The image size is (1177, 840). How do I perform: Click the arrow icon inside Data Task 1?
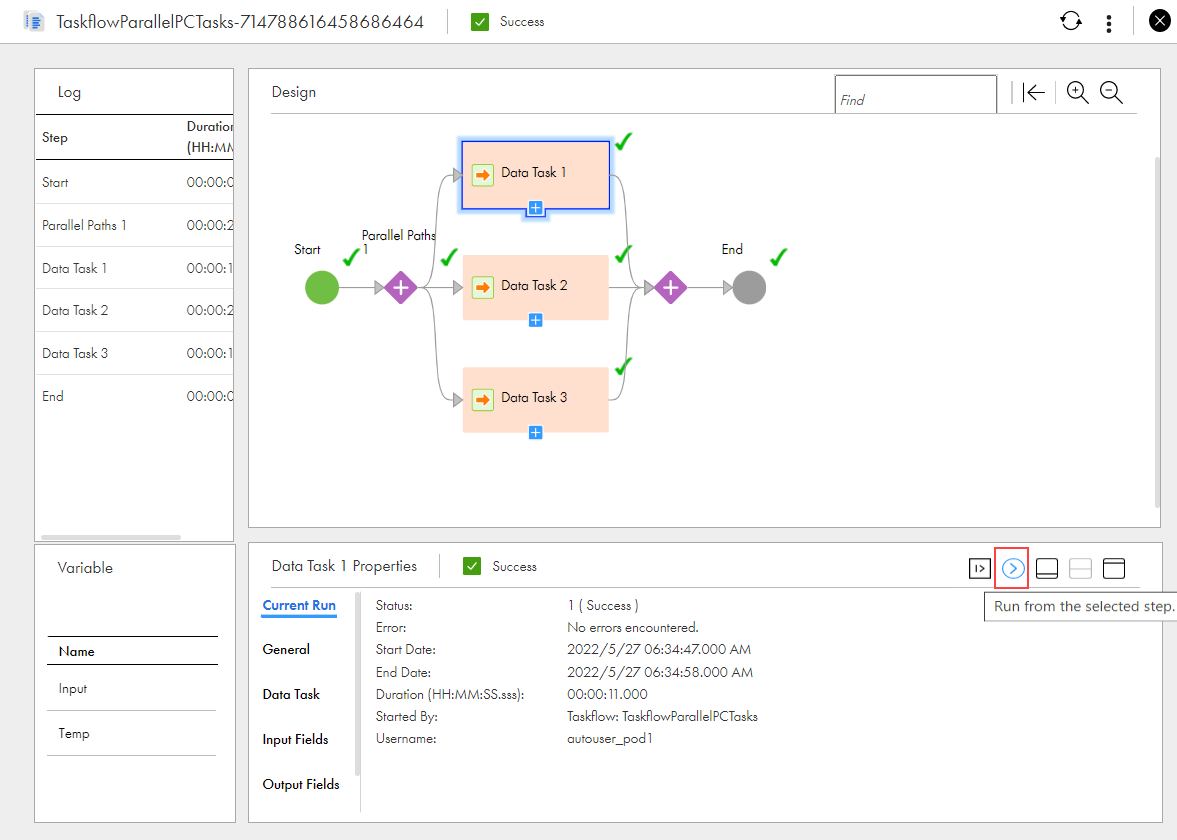tap(483, 175)
